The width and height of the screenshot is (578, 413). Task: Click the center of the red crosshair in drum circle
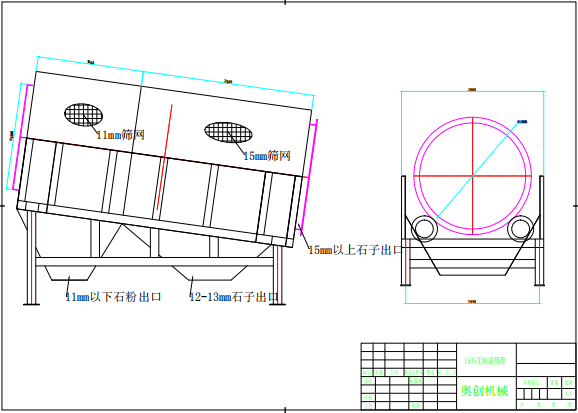(473, 176)
